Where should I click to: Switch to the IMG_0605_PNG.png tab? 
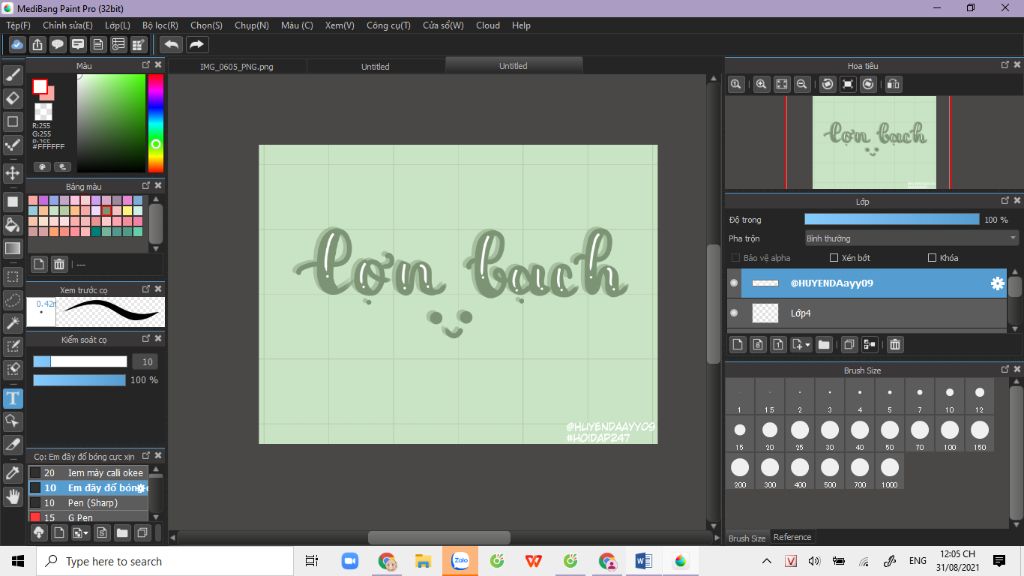(237, 67)
